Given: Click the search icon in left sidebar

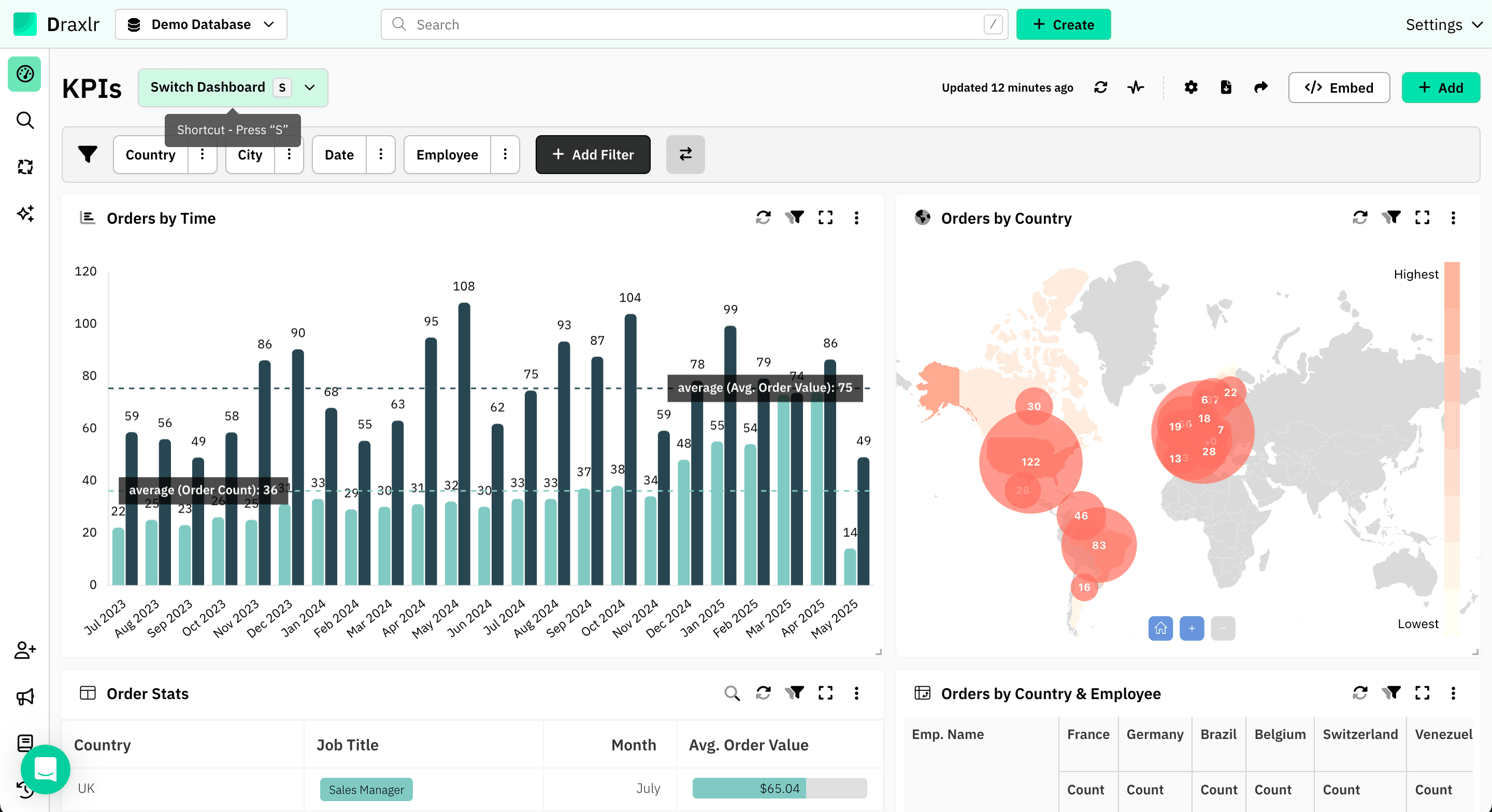Looking at the screenshot, I should click(x=25, y=121).
